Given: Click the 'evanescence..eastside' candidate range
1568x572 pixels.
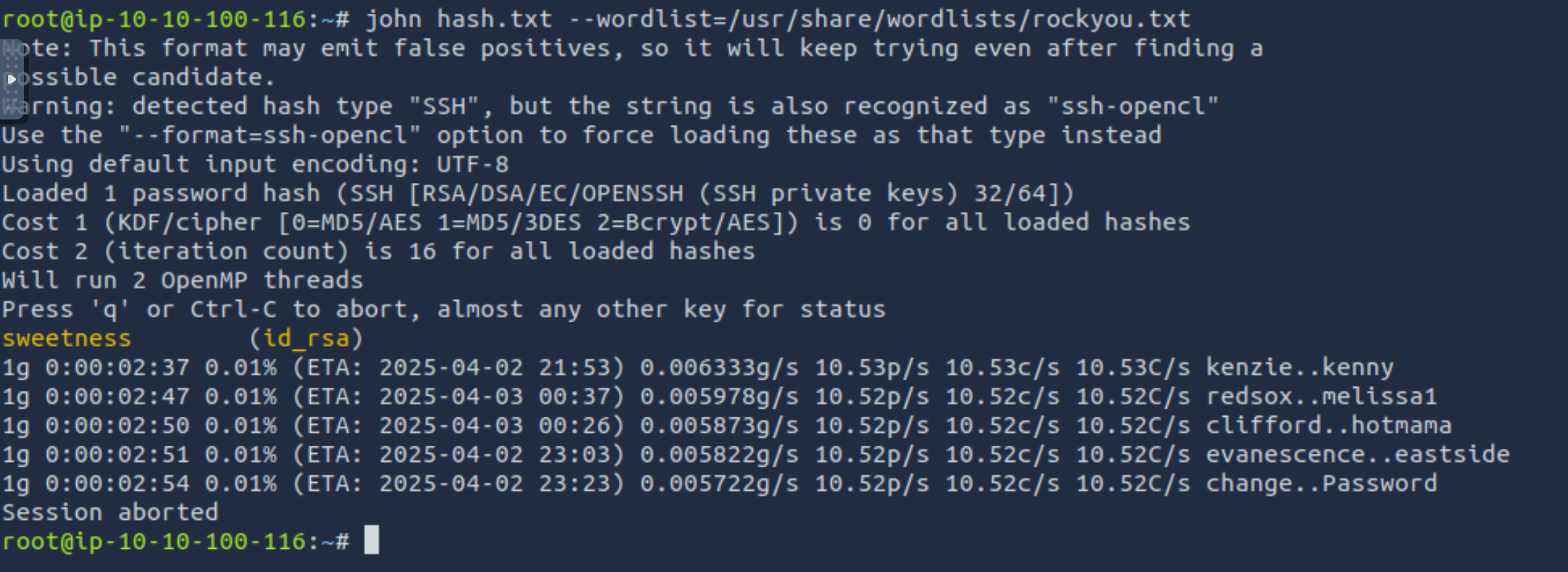Looking at the screenshot, I should click(x=1358, y=454).
